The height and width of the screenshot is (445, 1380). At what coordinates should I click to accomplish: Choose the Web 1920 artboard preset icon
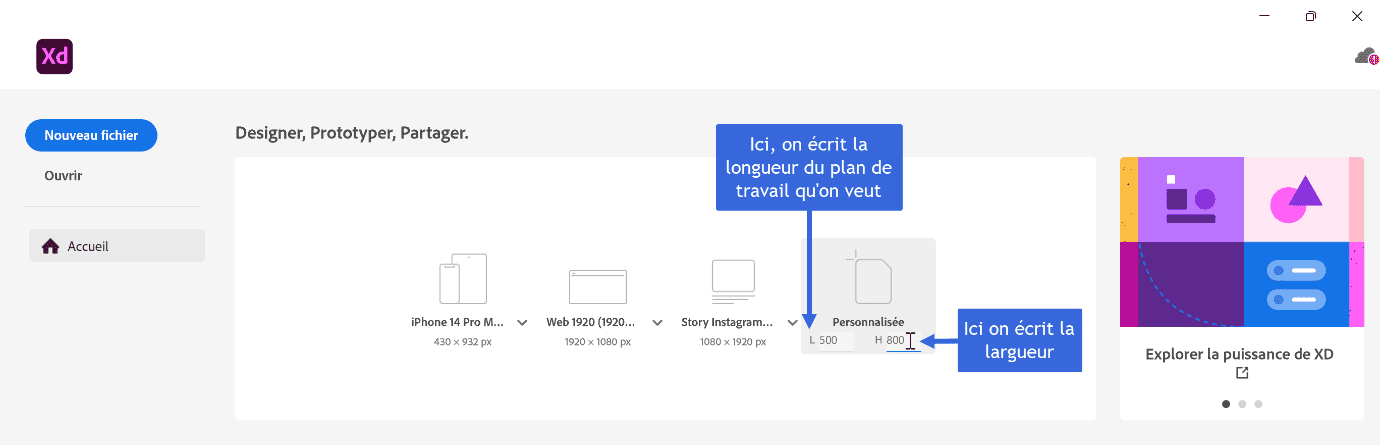598,286
